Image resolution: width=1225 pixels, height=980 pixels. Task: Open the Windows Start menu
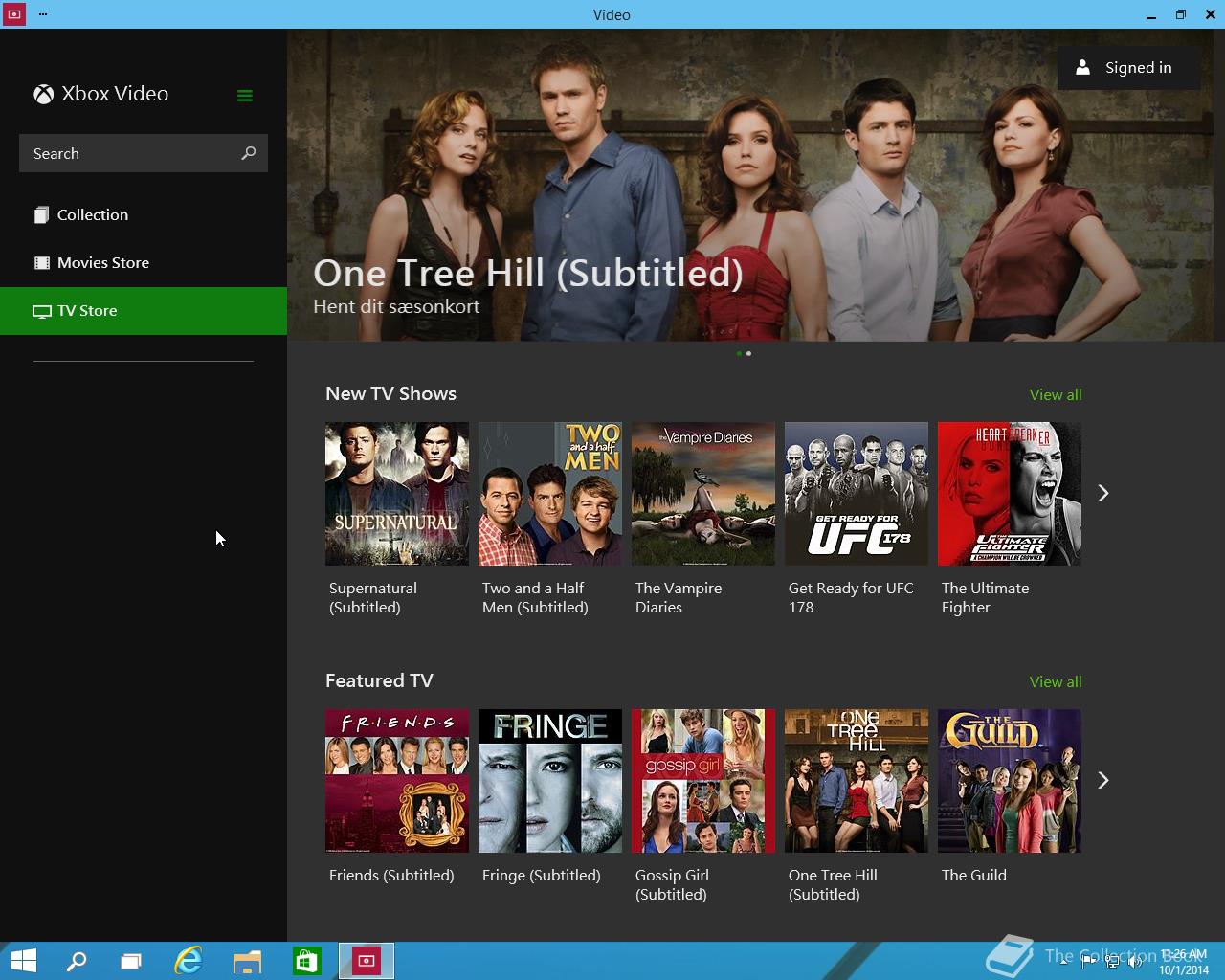[x=24, y=961]
